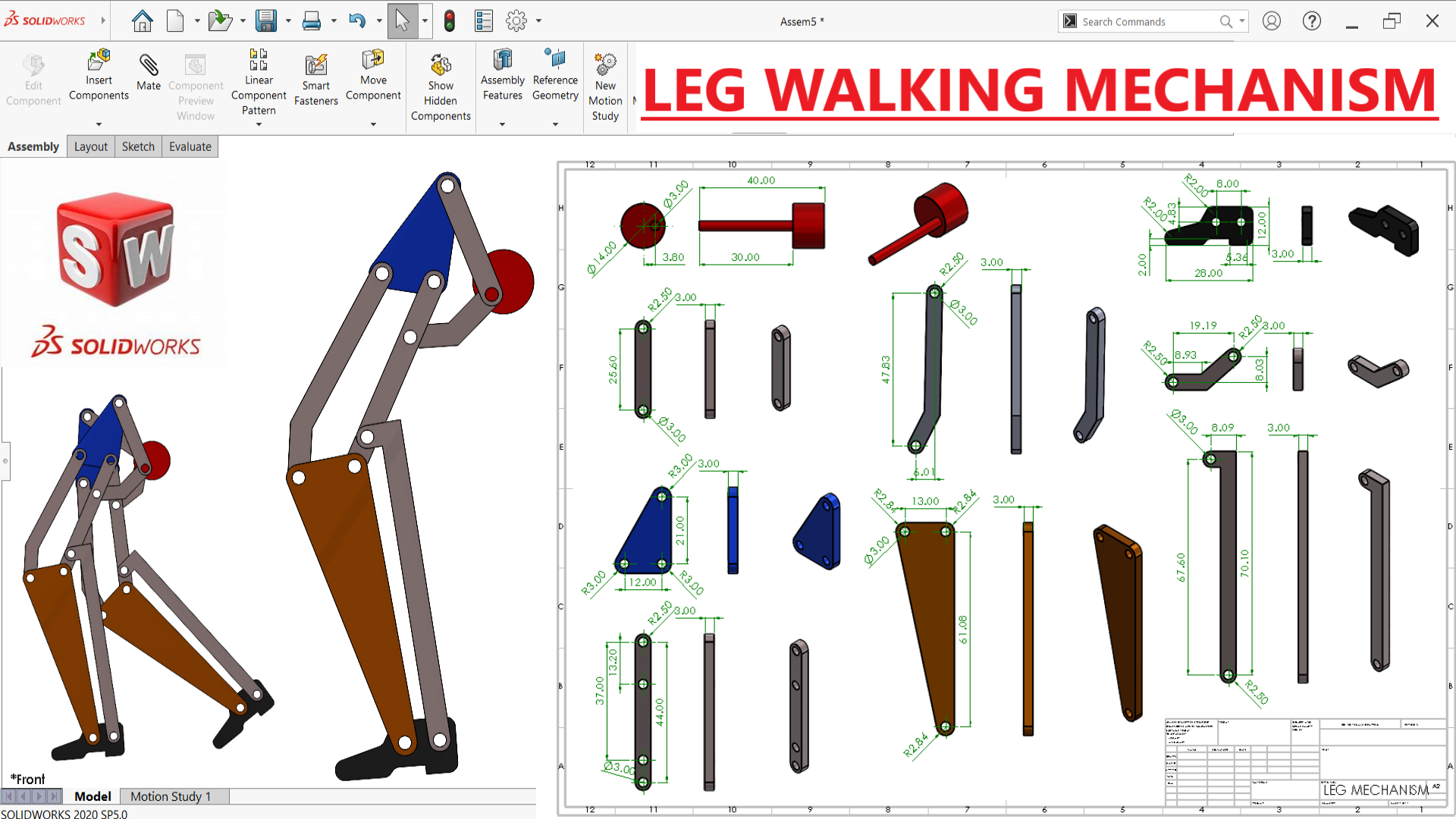Expand Linear Component Pattern dropdown arrow
The image size is (1456, 819).
[x=259, y=124]
